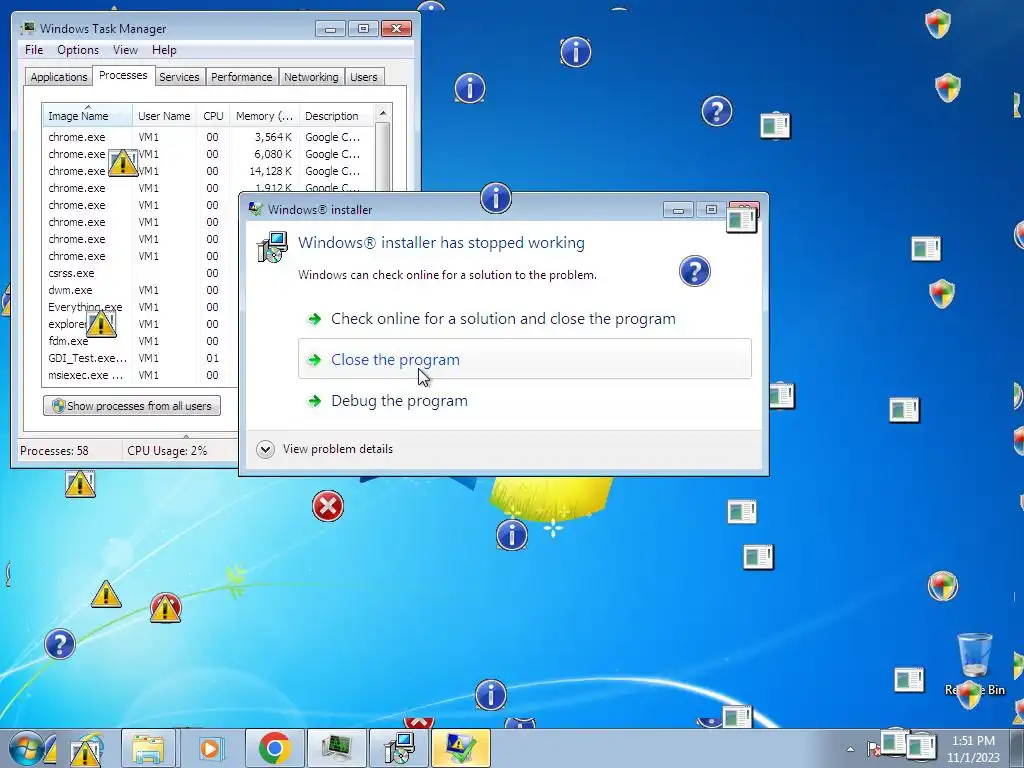This screenshot has width=1024, height=768.
Task: Select the GDI_Test.exe process row
Action: tap(141, 358)
